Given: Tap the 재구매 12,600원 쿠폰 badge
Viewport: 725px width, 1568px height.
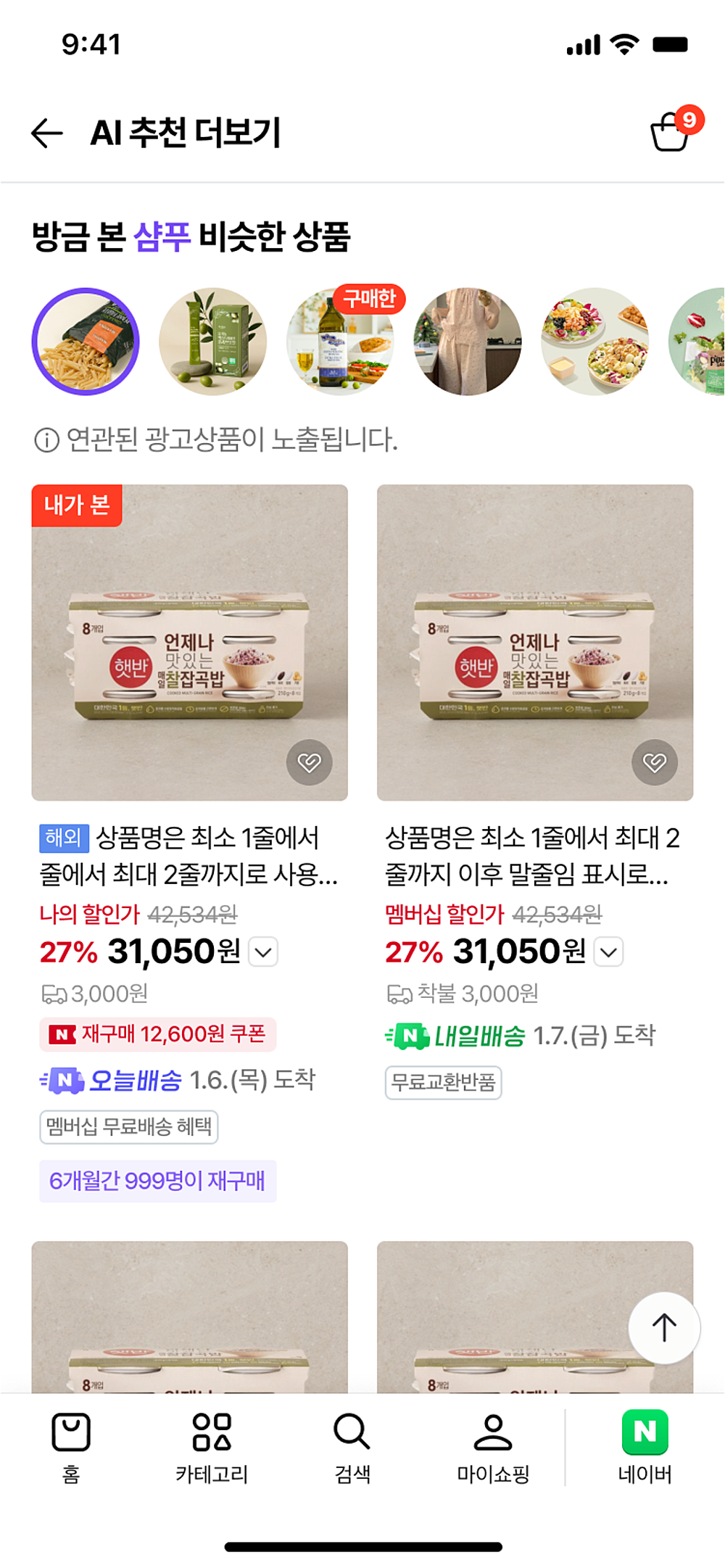Looking at the screenshot, I should (158, 1034).
